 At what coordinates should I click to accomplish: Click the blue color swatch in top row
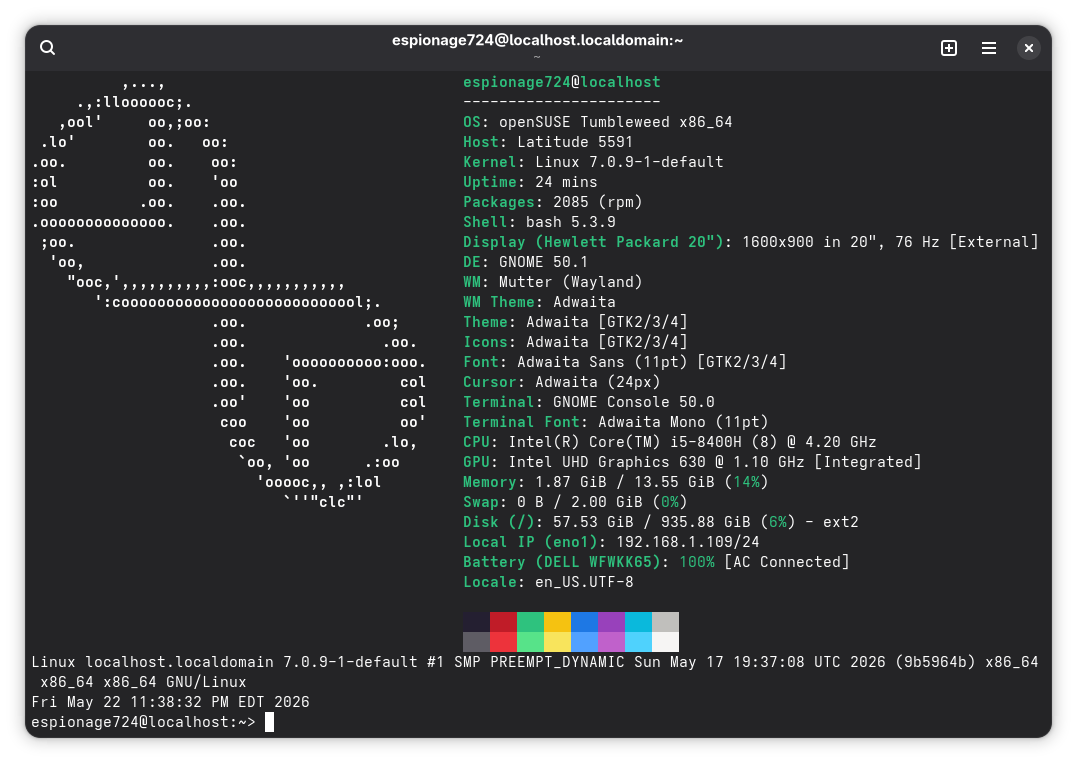point(584,622)
